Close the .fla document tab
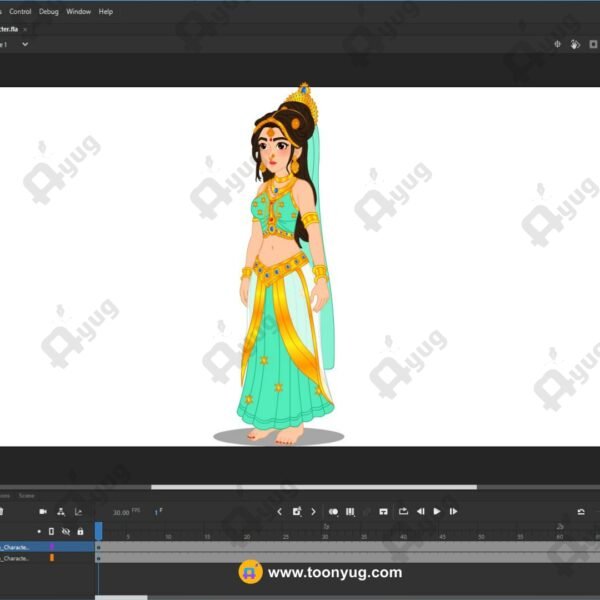 25,29
